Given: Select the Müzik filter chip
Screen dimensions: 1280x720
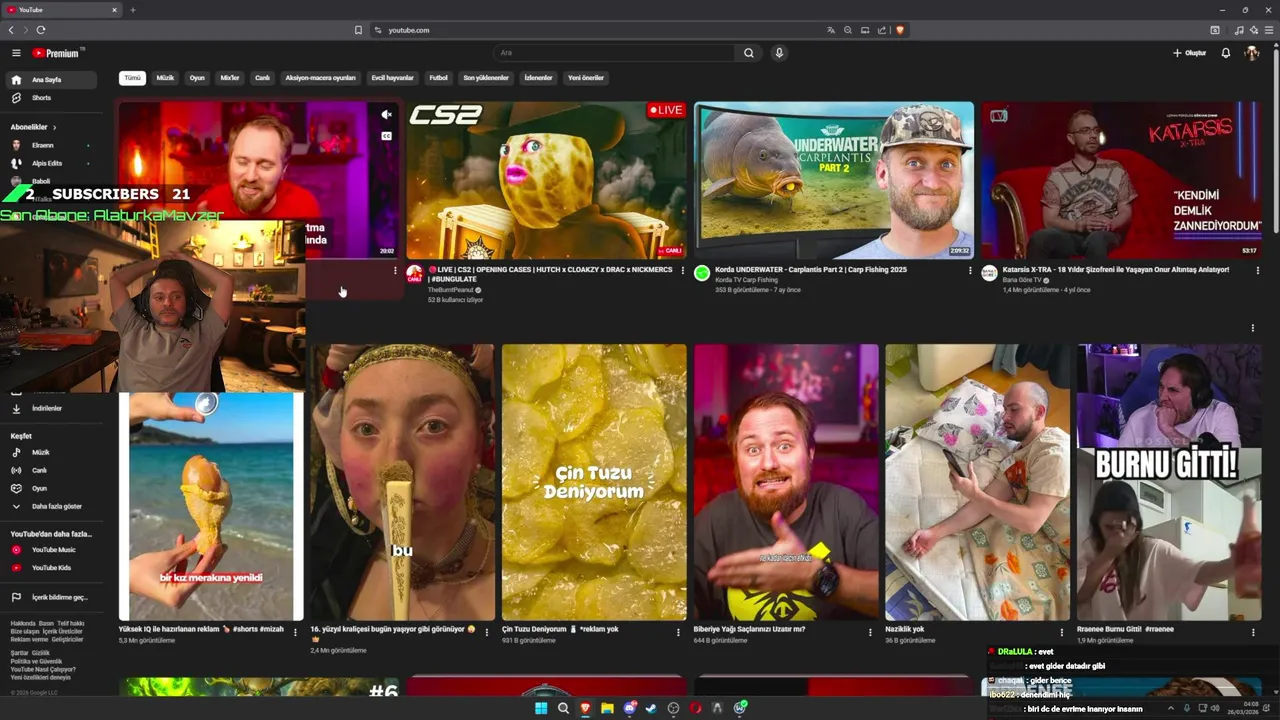Looking at the screenshot, I should pyautogui.click(x=165, y=78).
